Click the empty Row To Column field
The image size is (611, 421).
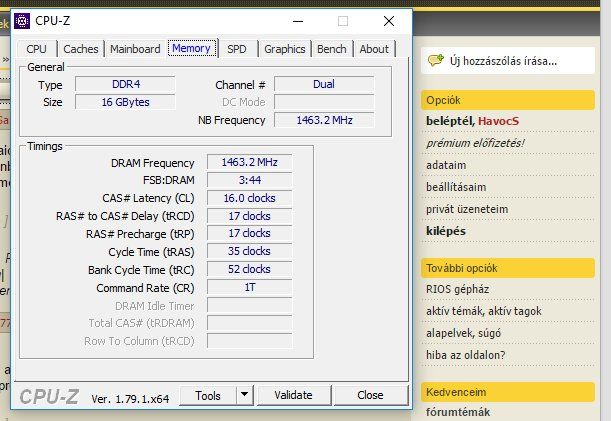(x=249, y=341)
